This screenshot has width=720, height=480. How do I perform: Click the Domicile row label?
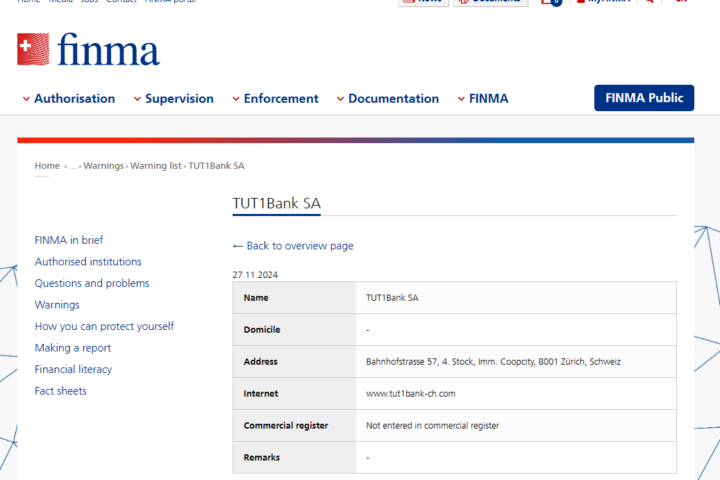click(x=262, y=330)
